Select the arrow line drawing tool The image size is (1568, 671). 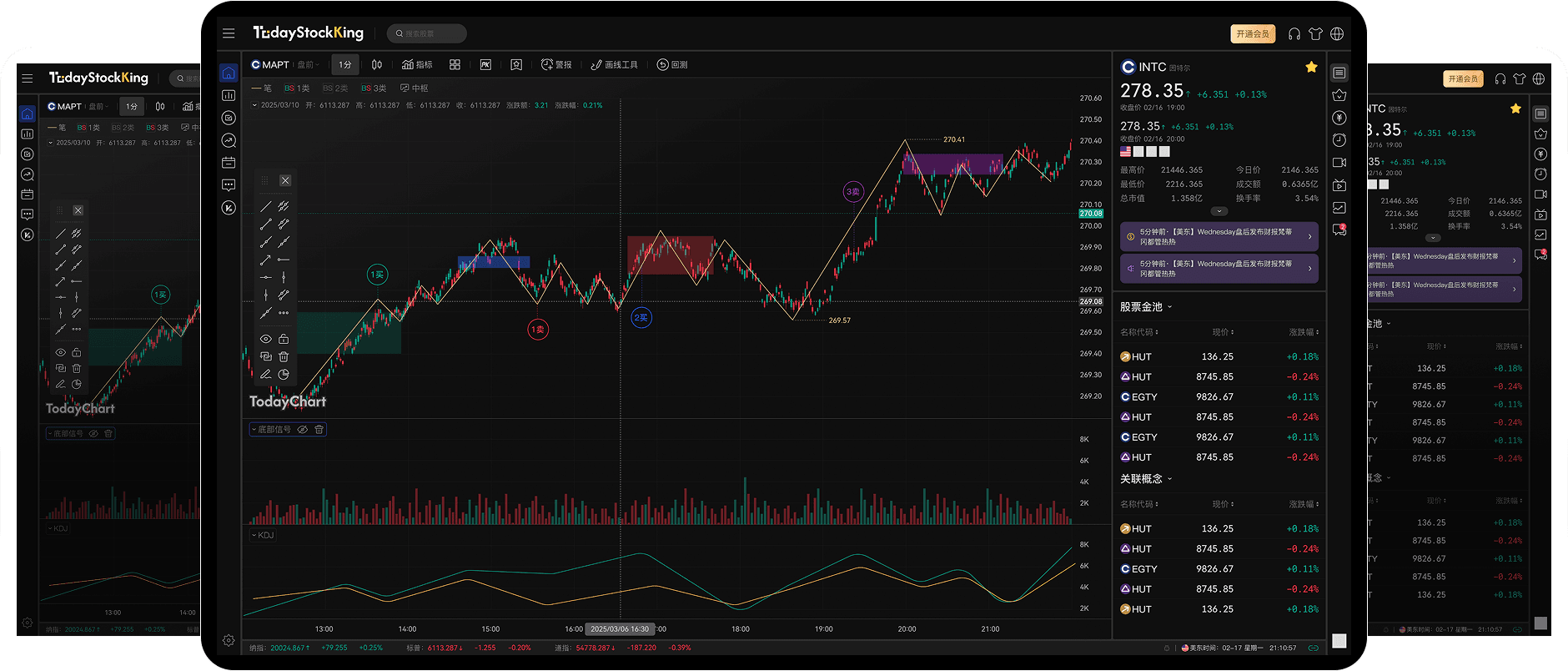coord(265,260)
